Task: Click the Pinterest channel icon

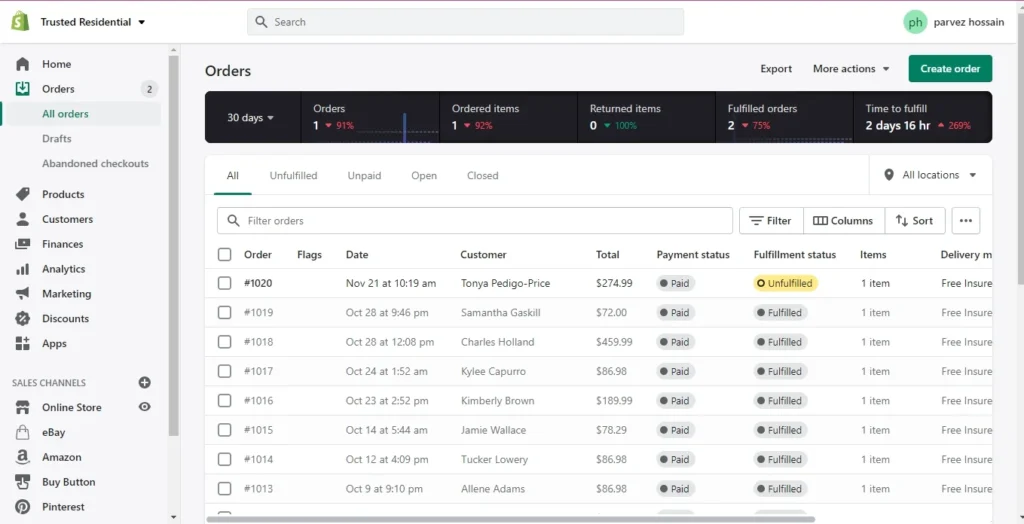Action: (x=22, y=507)
